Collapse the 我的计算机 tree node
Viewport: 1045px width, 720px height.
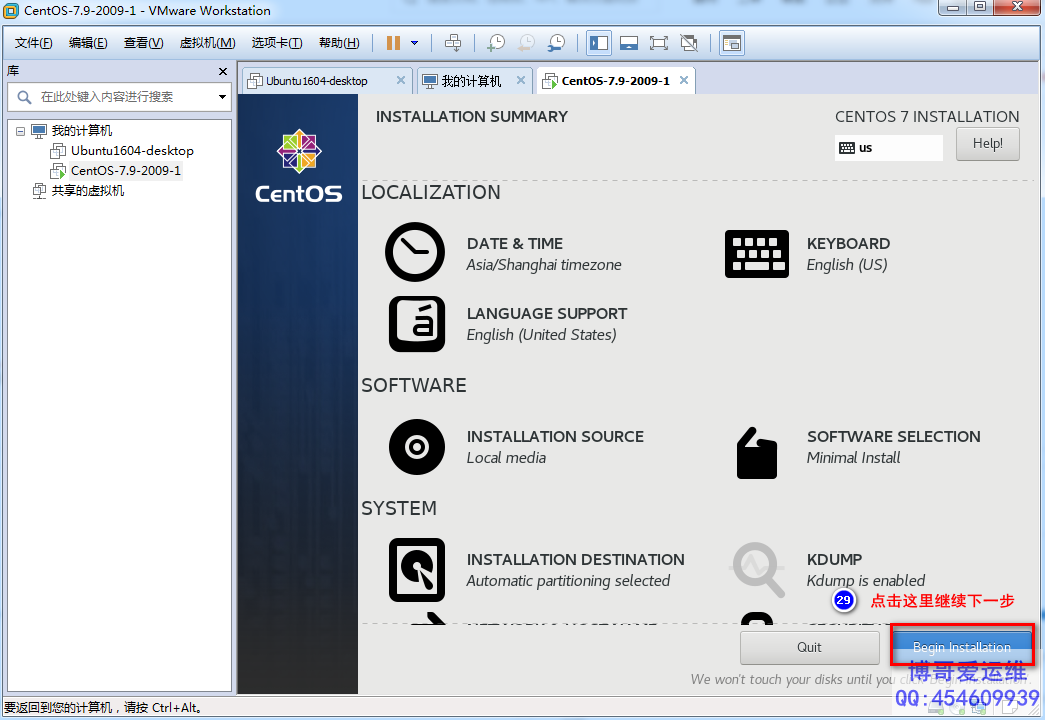point(21,131)
